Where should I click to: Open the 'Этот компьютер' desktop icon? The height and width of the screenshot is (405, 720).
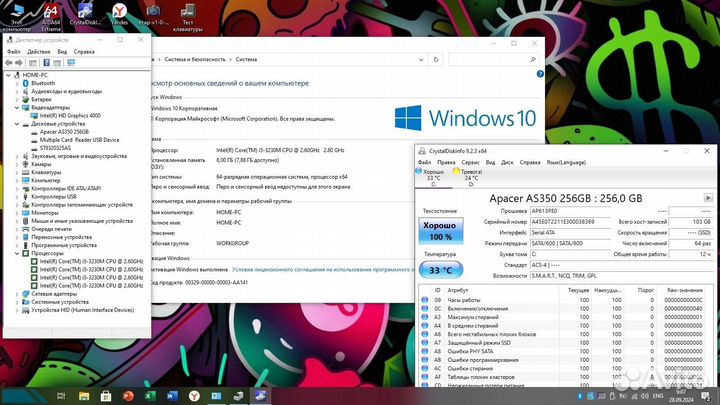point(17,17)
